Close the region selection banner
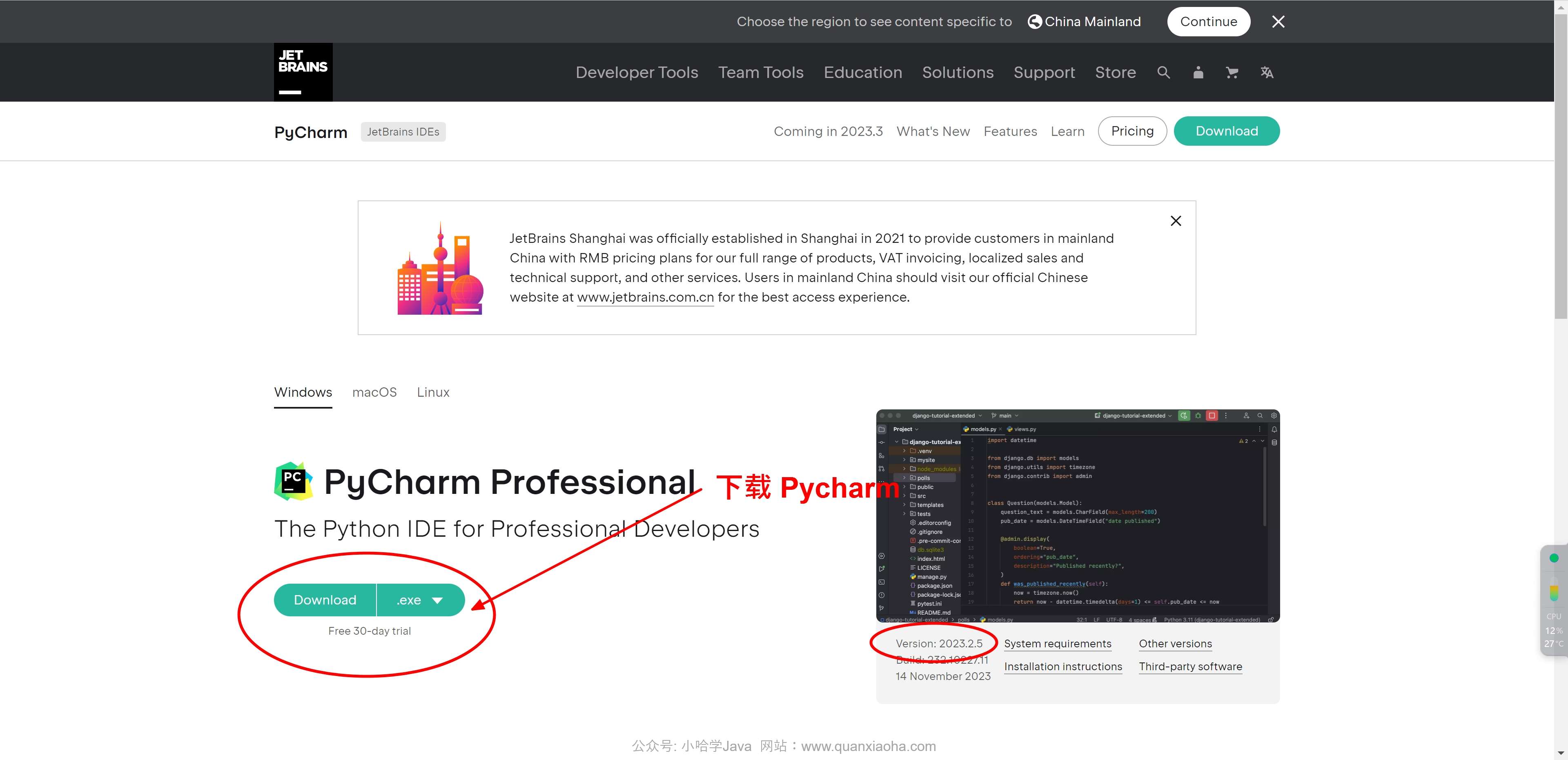This screenshot has width=1568, height=760. point(1278,22)
